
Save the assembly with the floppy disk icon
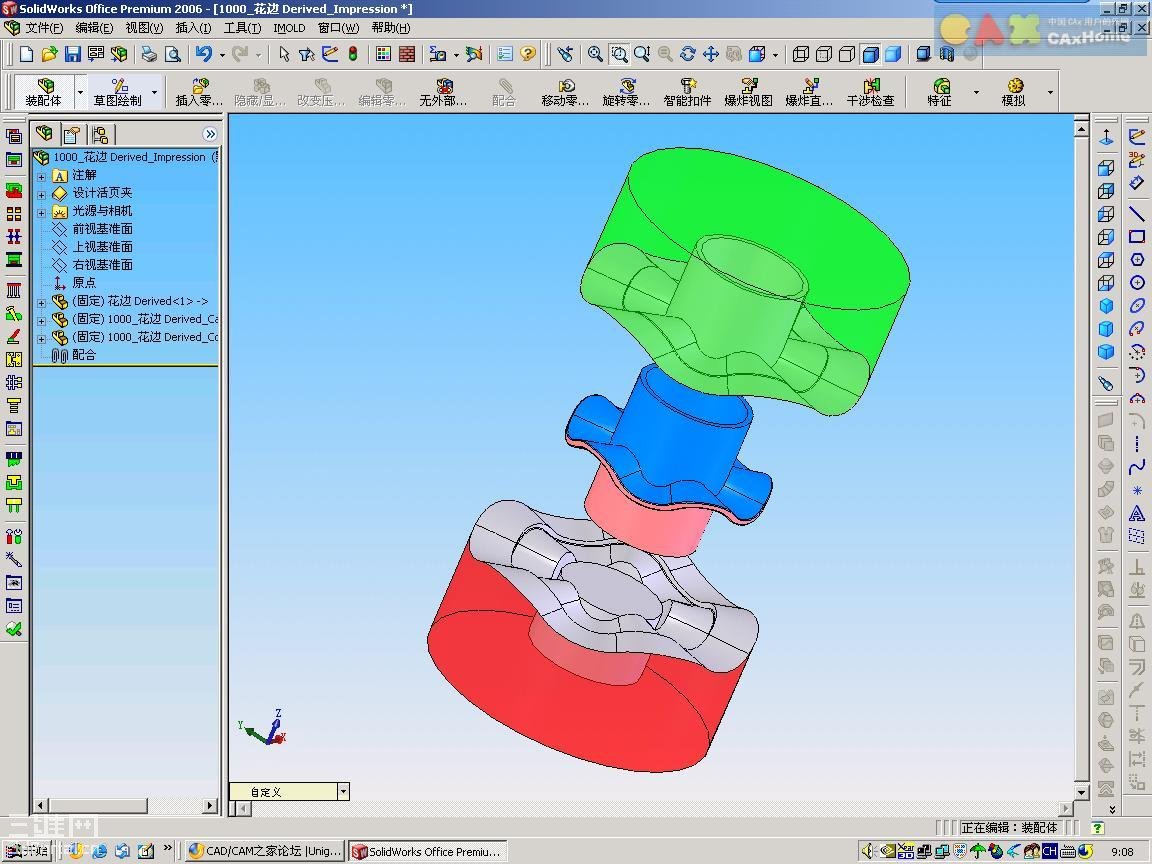point(72,54)
